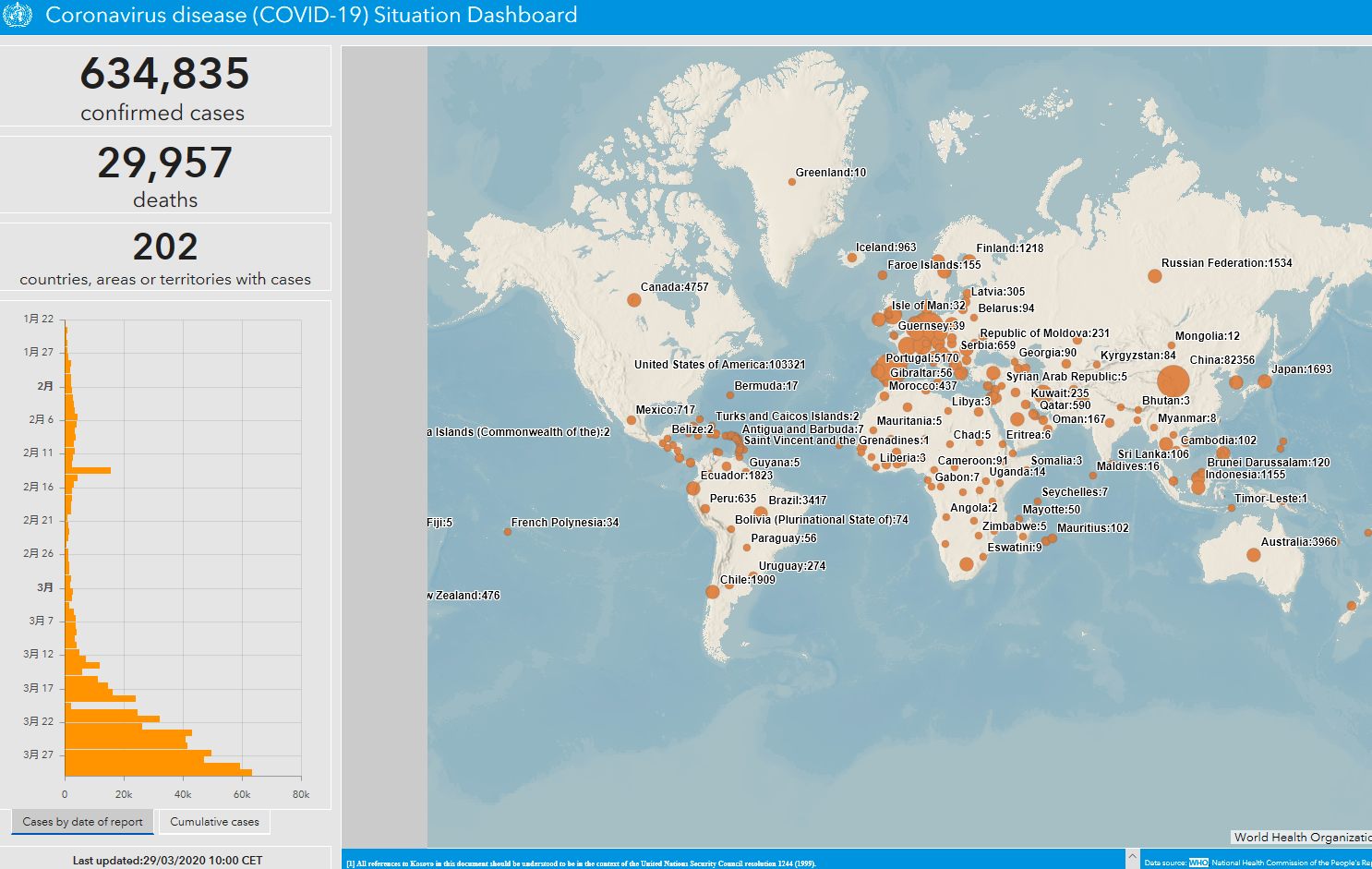Click the Mexico case marker dot
Image resolution: width=1372 pixels, height=869 pixels.
pyautogui.click(x=631, y=420)
